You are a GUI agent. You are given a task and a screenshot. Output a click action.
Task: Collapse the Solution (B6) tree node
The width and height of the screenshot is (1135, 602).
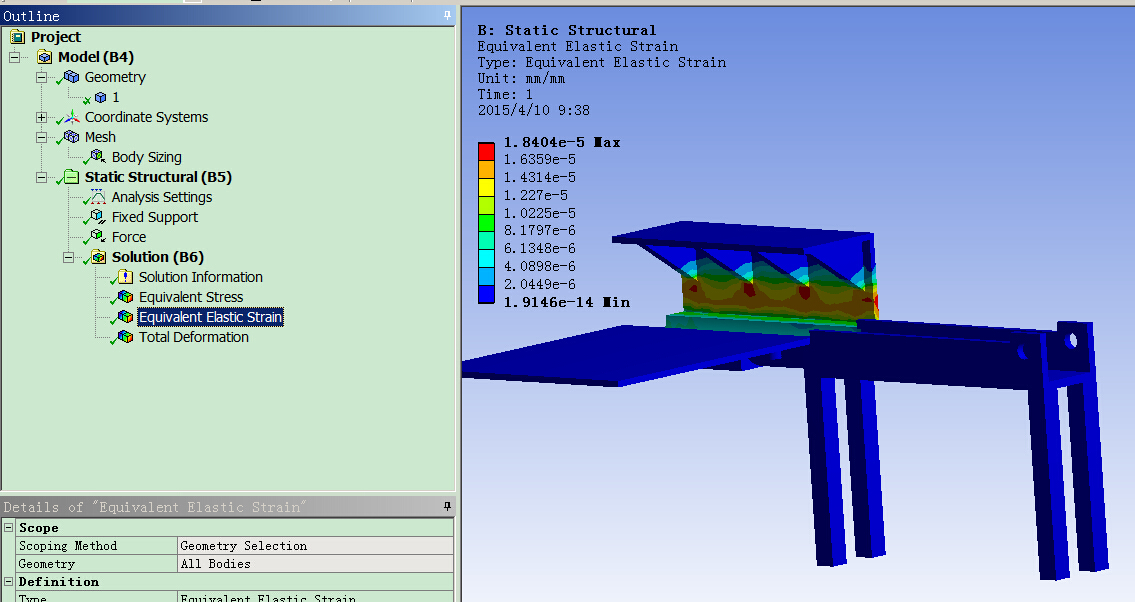[68, 257]
